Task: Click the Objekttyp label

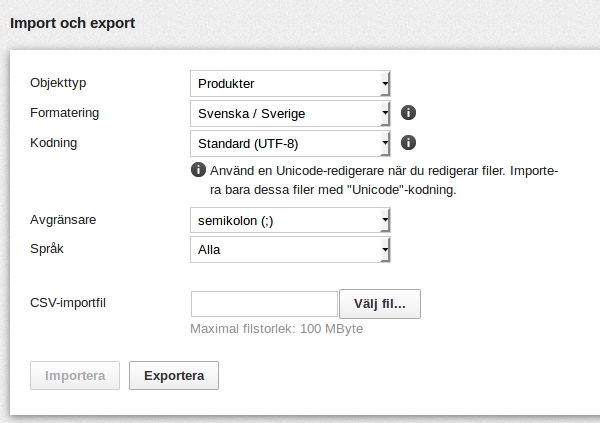Action: (x=58, y=83)
